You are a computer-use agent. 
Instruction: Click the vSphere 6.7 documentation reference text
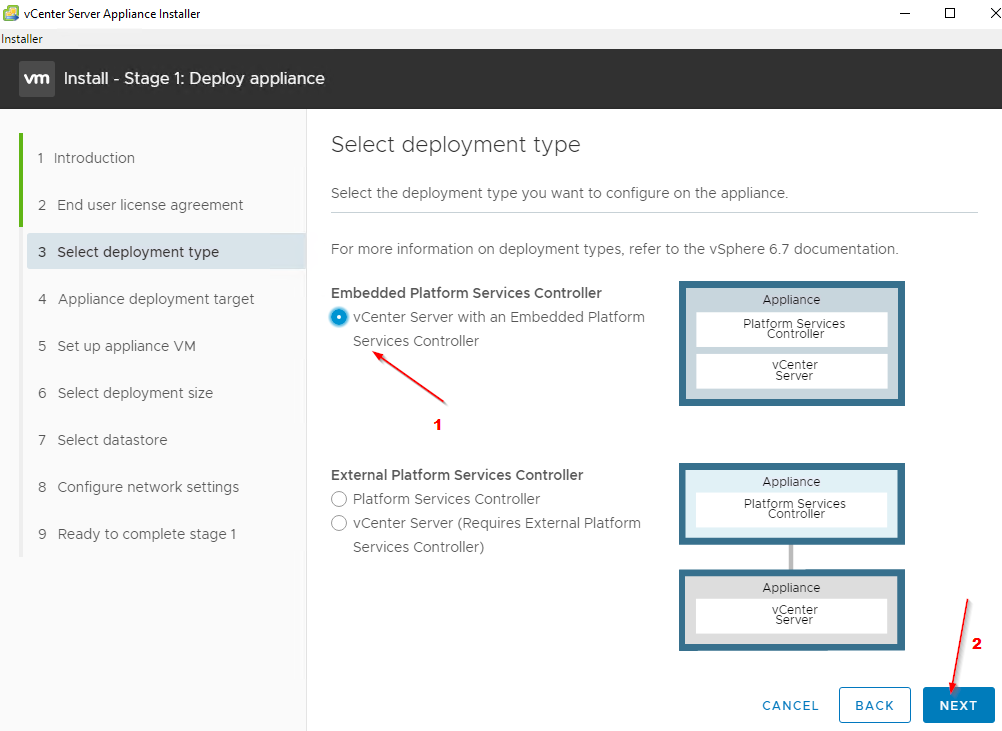[803, 249]
